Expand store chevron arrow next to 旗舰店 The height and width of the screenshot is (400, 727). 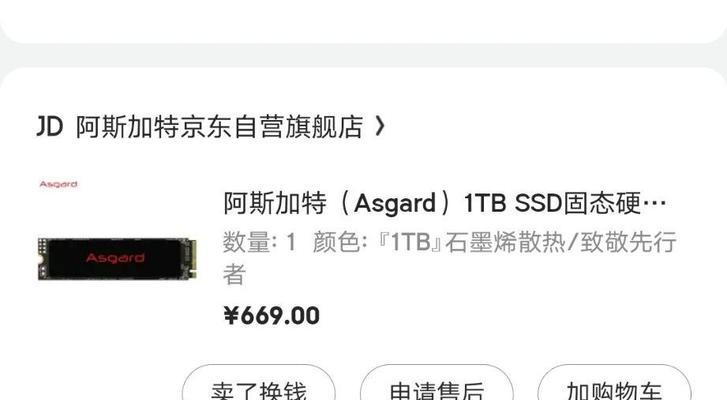tap(380, 126)
